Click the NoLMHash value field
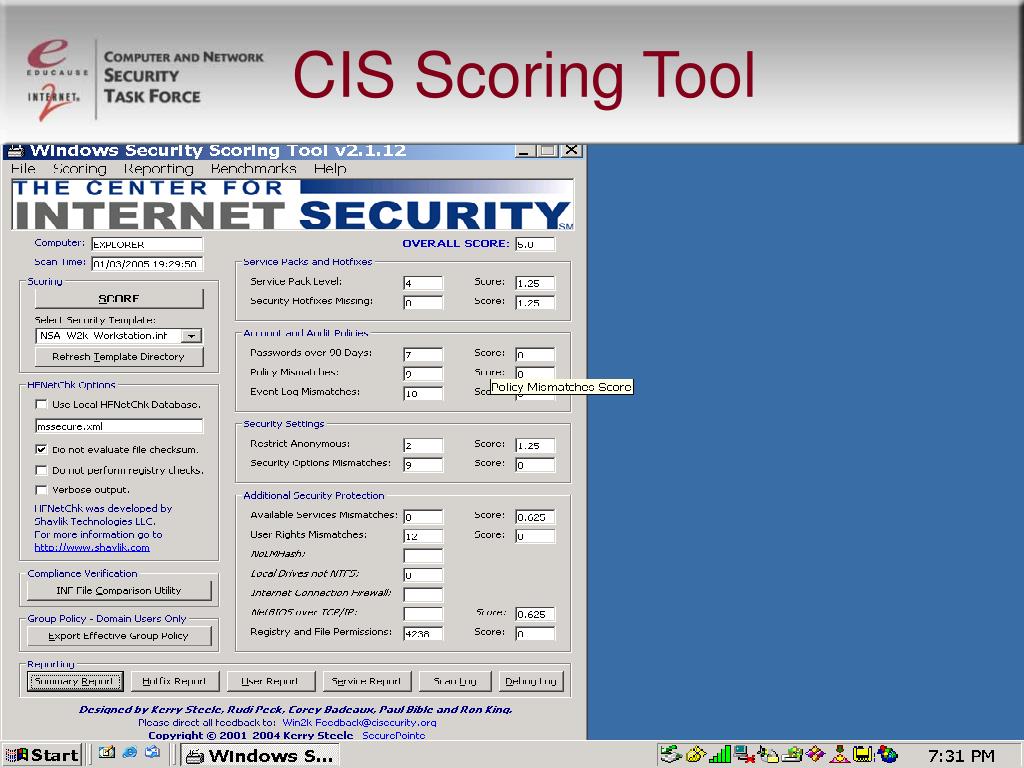This screenshot has height=768, width=1024. (x=423, y=556)
